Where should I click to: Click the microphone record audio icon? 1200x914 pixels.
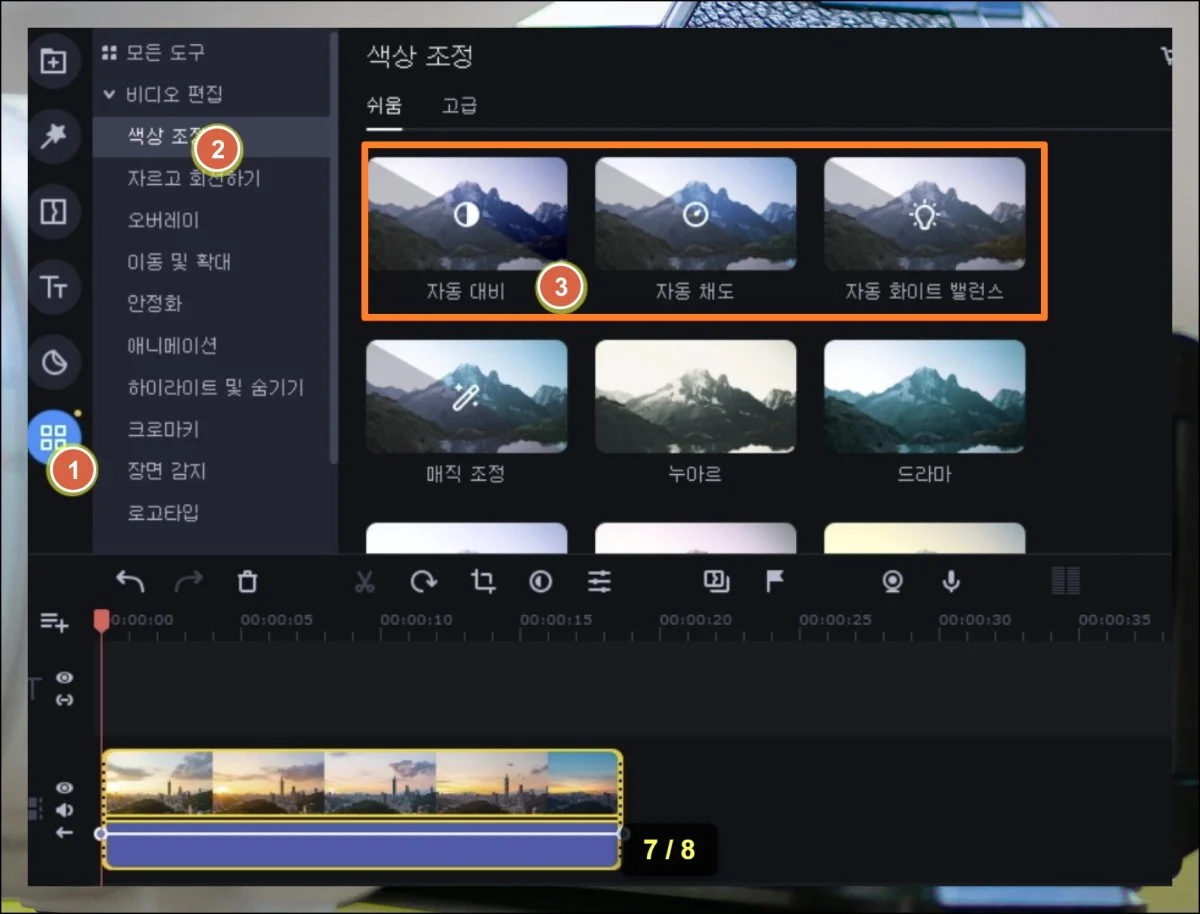tap(951, 582)
